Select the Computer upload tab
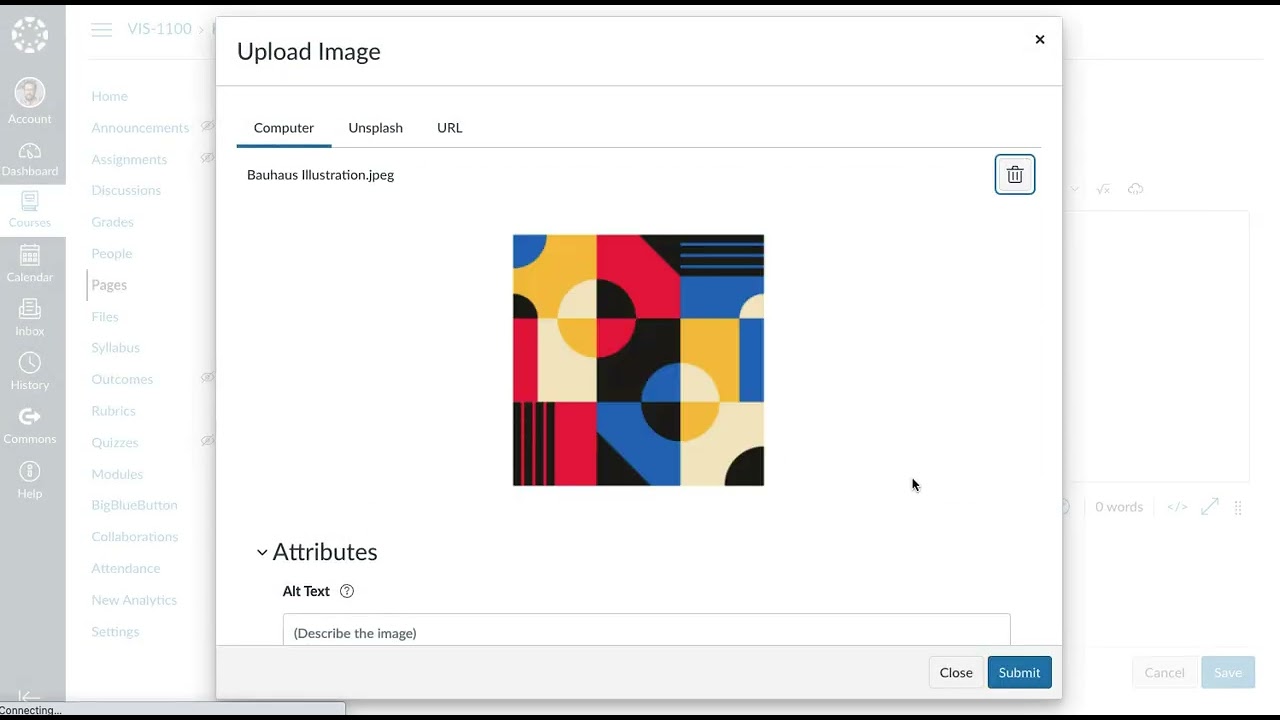The height and width of the screenshot is (720, 1280). click(x=284, y=128)
